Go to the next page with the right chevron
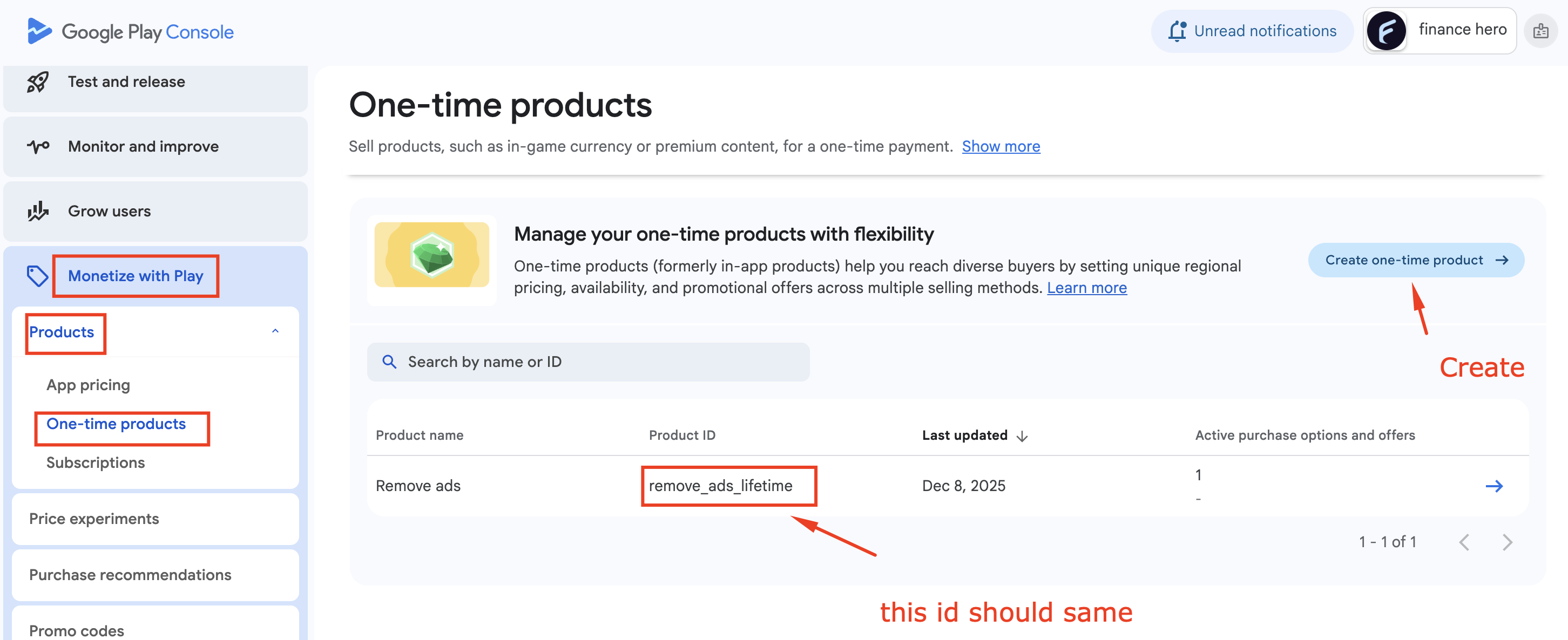This screenshot has height=640, width=1568. coord(1508,541)
